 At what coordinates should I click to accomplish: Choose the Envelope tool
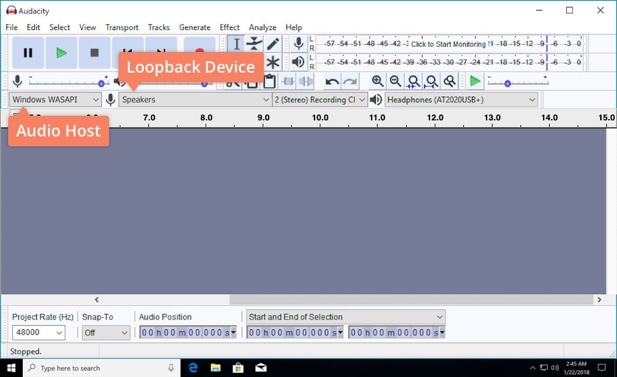[x=254, y=44]
